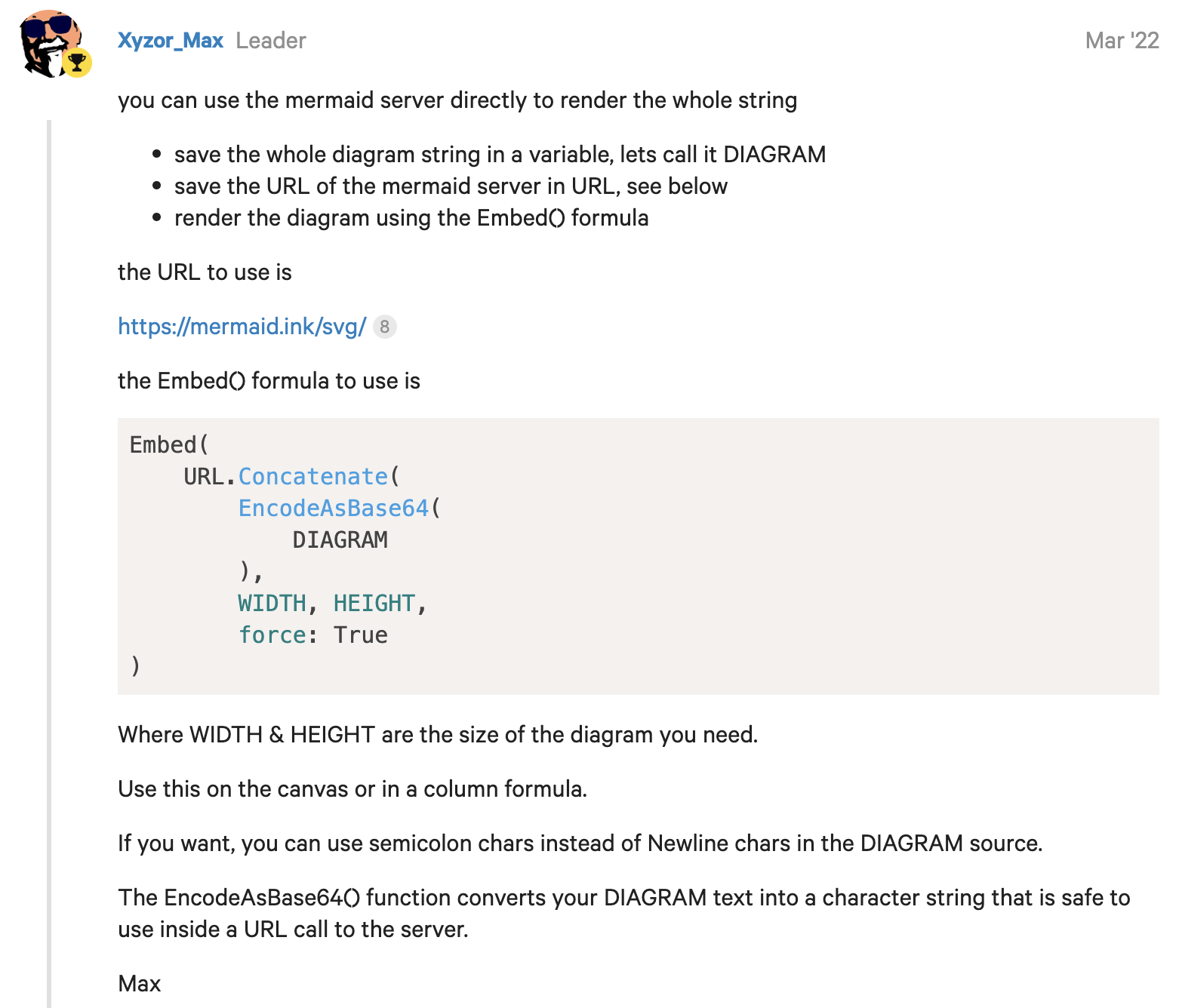
Task: Click the Max signature at post bottom
Action: click(x=140, y=984)
